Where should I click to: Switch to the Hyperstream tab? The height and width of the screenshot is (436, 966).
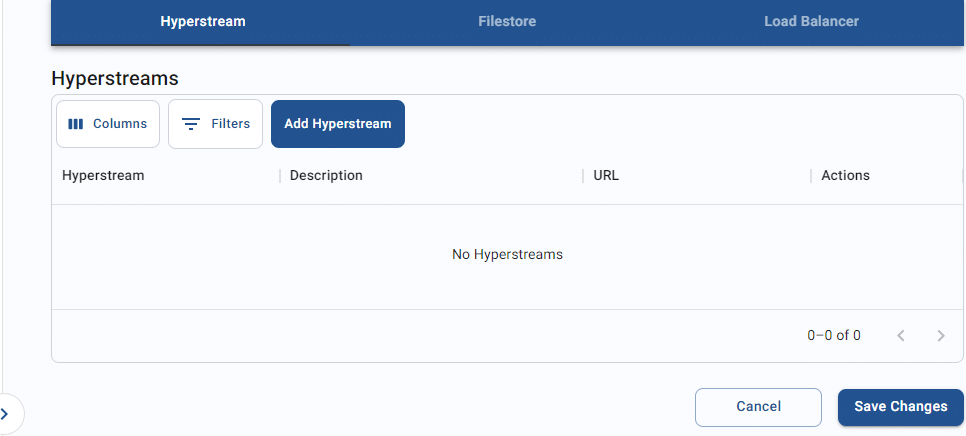point(203,22)
